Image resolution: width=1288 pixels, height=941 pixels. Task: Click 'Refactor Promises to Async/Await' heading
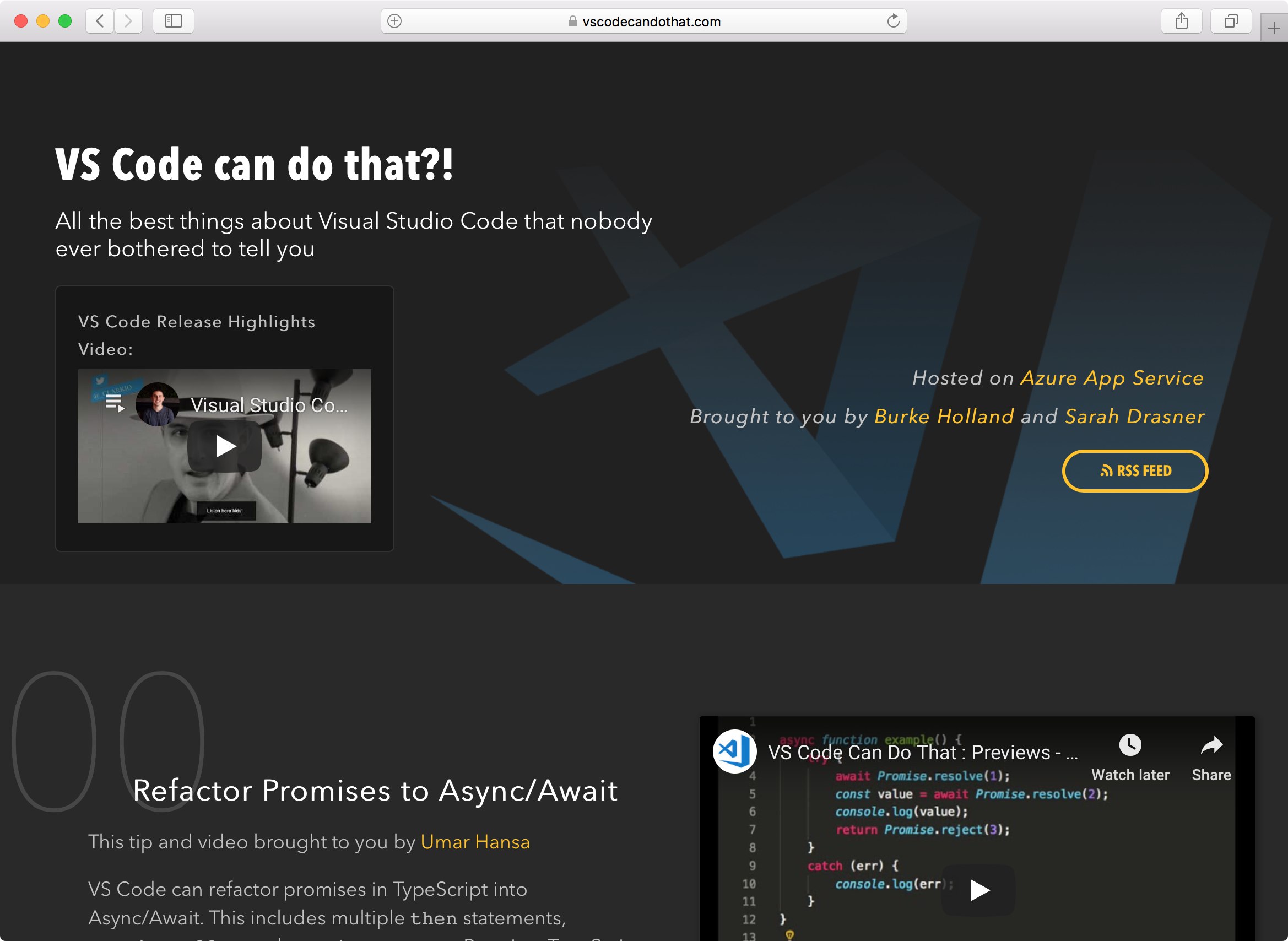[375, 790]
